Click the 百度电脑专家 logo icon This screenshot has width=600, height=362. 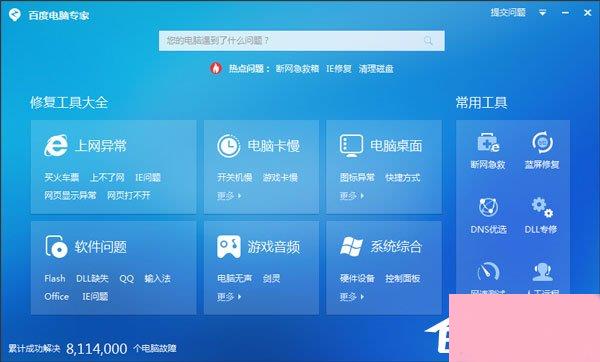click(15, 15)
